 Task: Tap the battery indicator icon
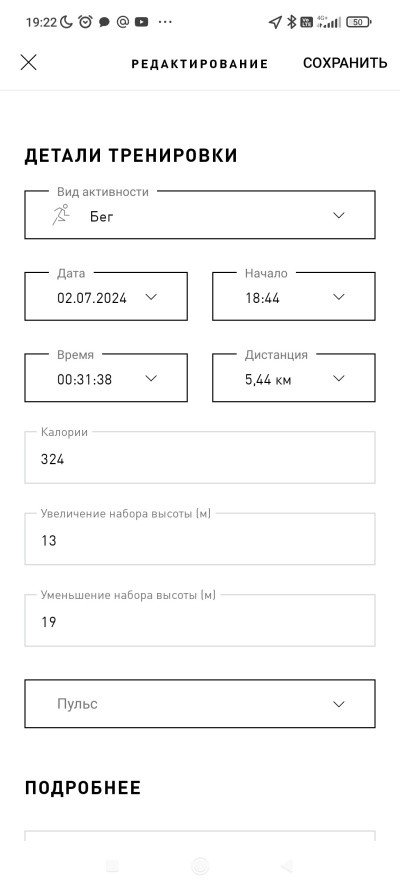[x=359, y=22]
